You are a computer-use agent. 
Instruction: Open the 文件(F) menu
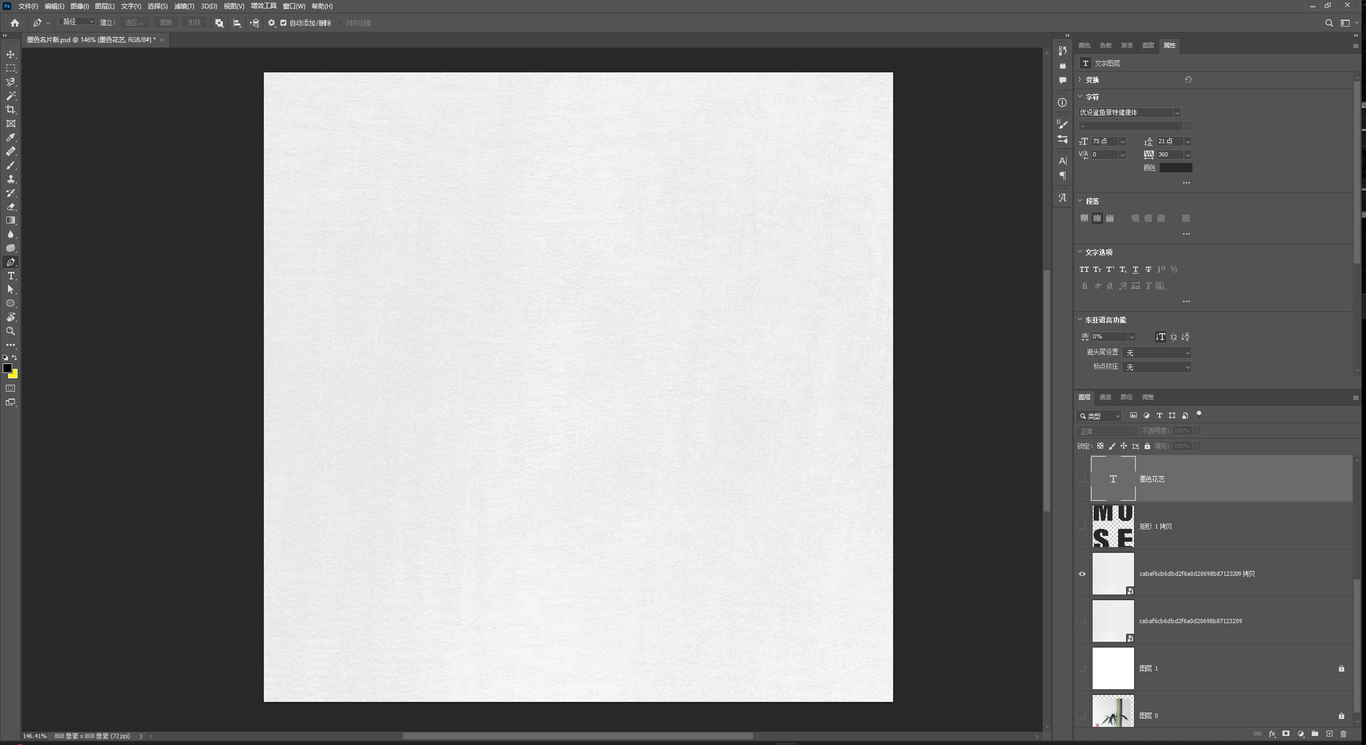28,6
